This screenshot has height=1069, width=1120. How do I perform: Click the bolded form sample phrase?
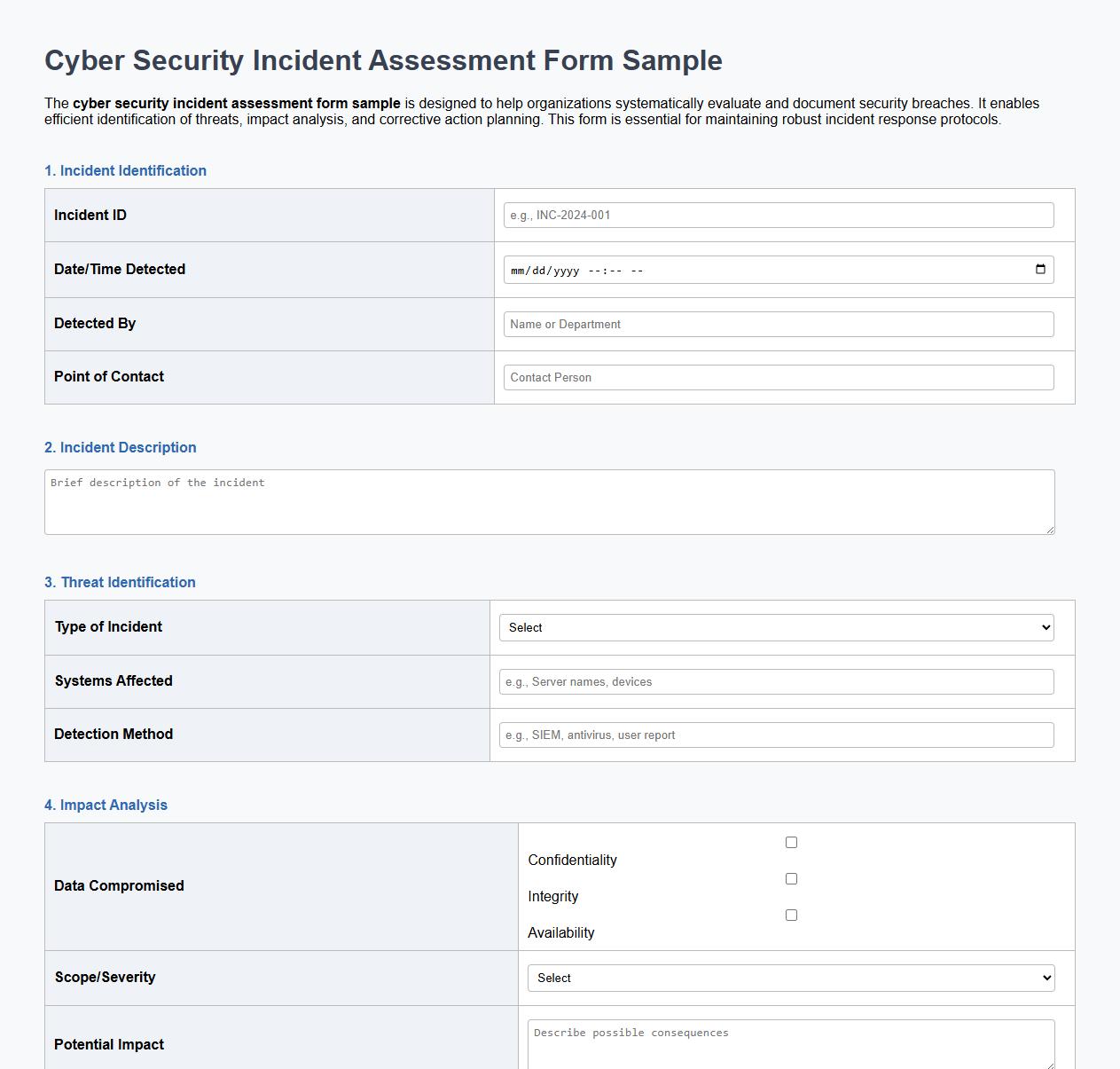point(237,103)
